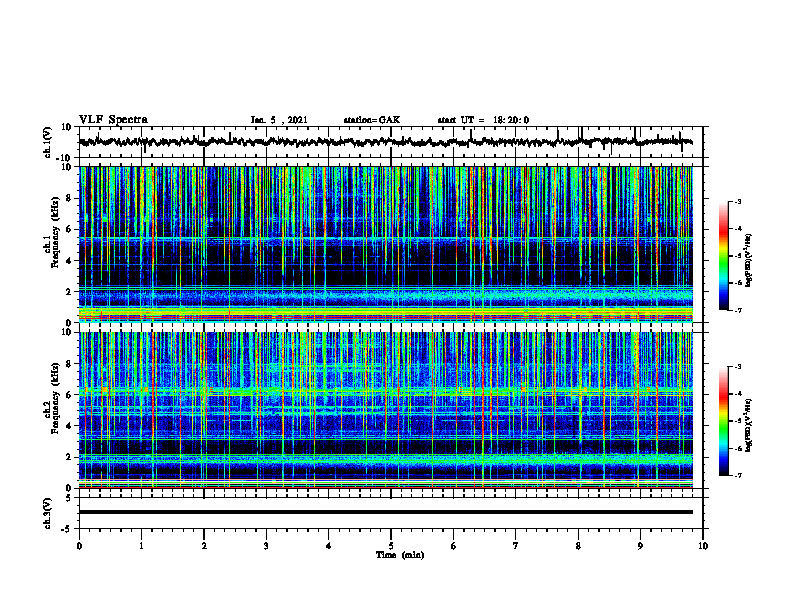Image resolution: width=792 pixels, height=612 pixels.
Task: Click the time axis tick label "6"
Action: pos(454,546)
